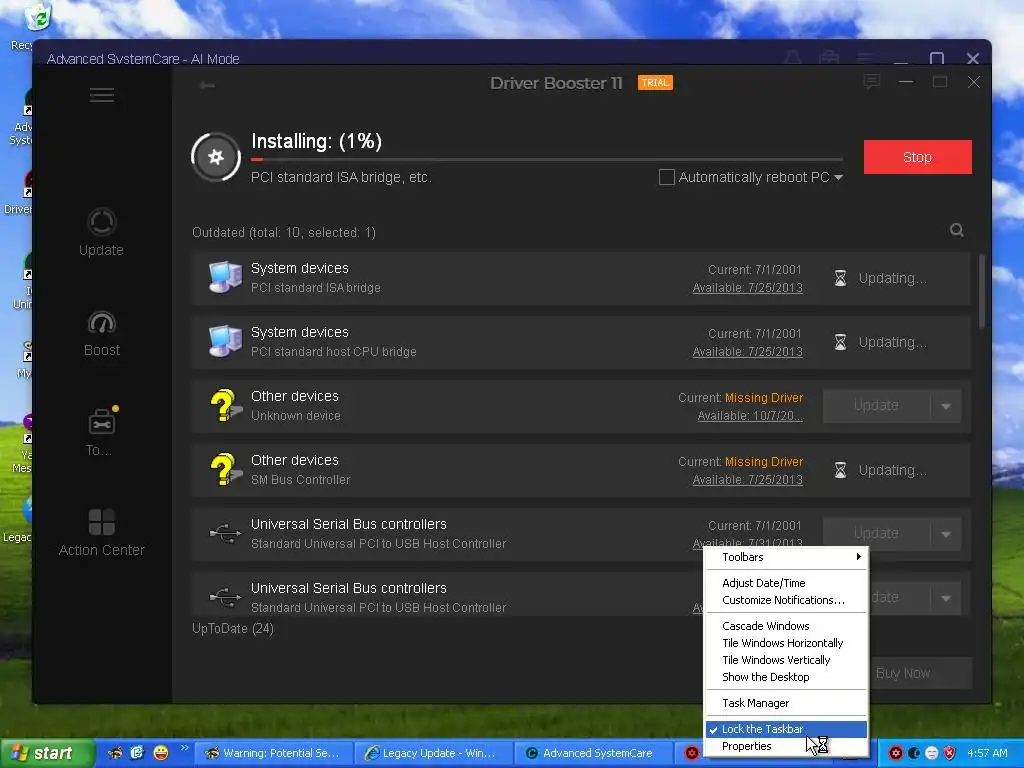Show hidden quick launch items chevron
This screenshot has width=1024, height=768.
(x=184, y=748)
